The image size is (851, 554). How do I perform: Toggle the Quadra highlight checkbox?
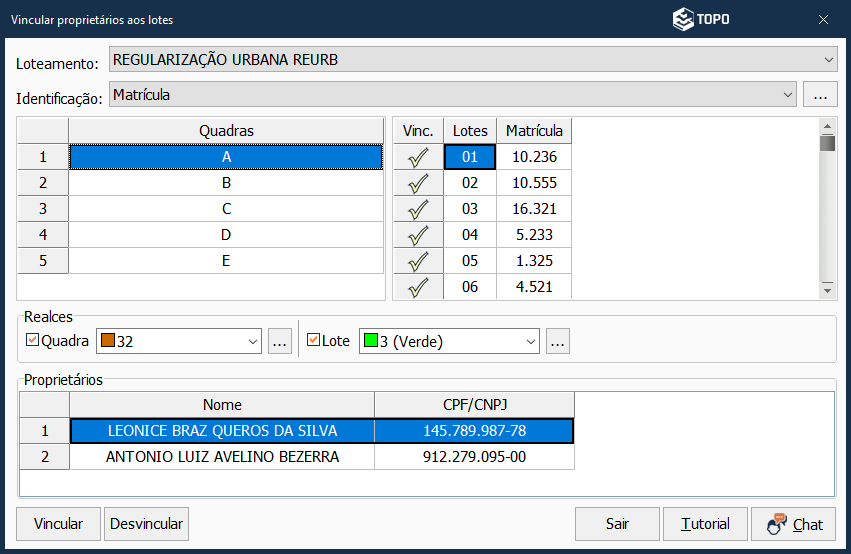pos(32,341)
